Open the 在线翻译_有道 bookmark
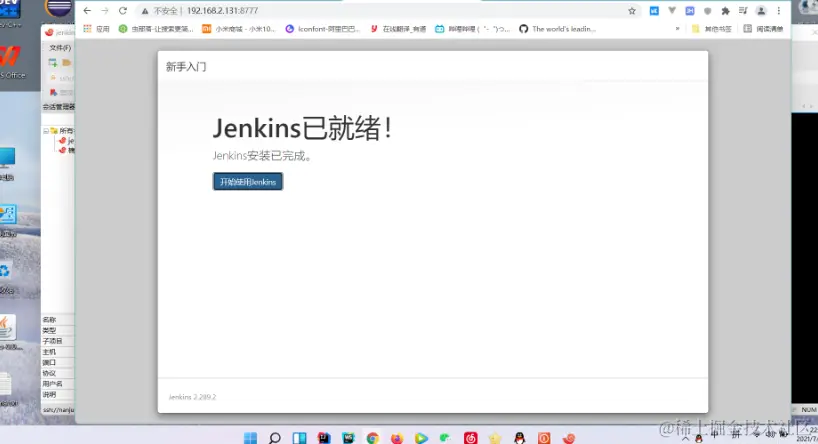This screenshot has height=444, width=818. point(399,29)
